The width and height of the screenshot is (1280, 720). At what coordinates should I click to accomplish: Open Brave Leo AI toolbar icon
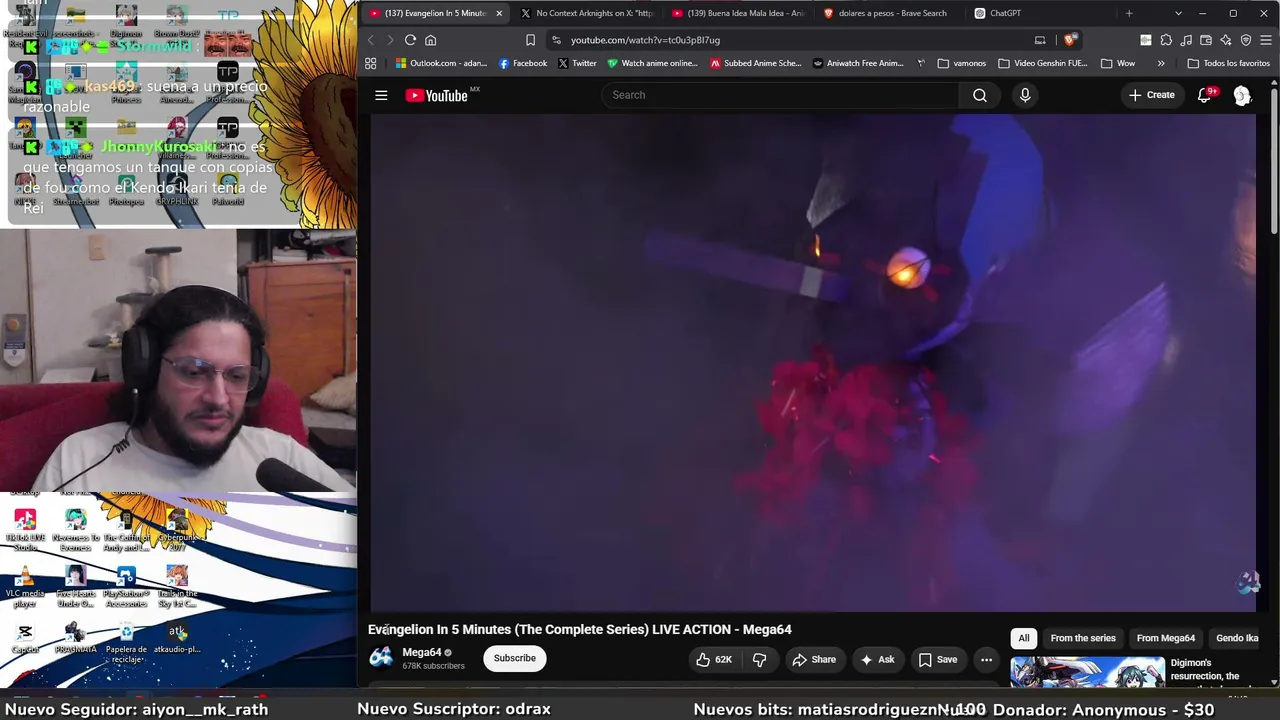click(1226, 40)
